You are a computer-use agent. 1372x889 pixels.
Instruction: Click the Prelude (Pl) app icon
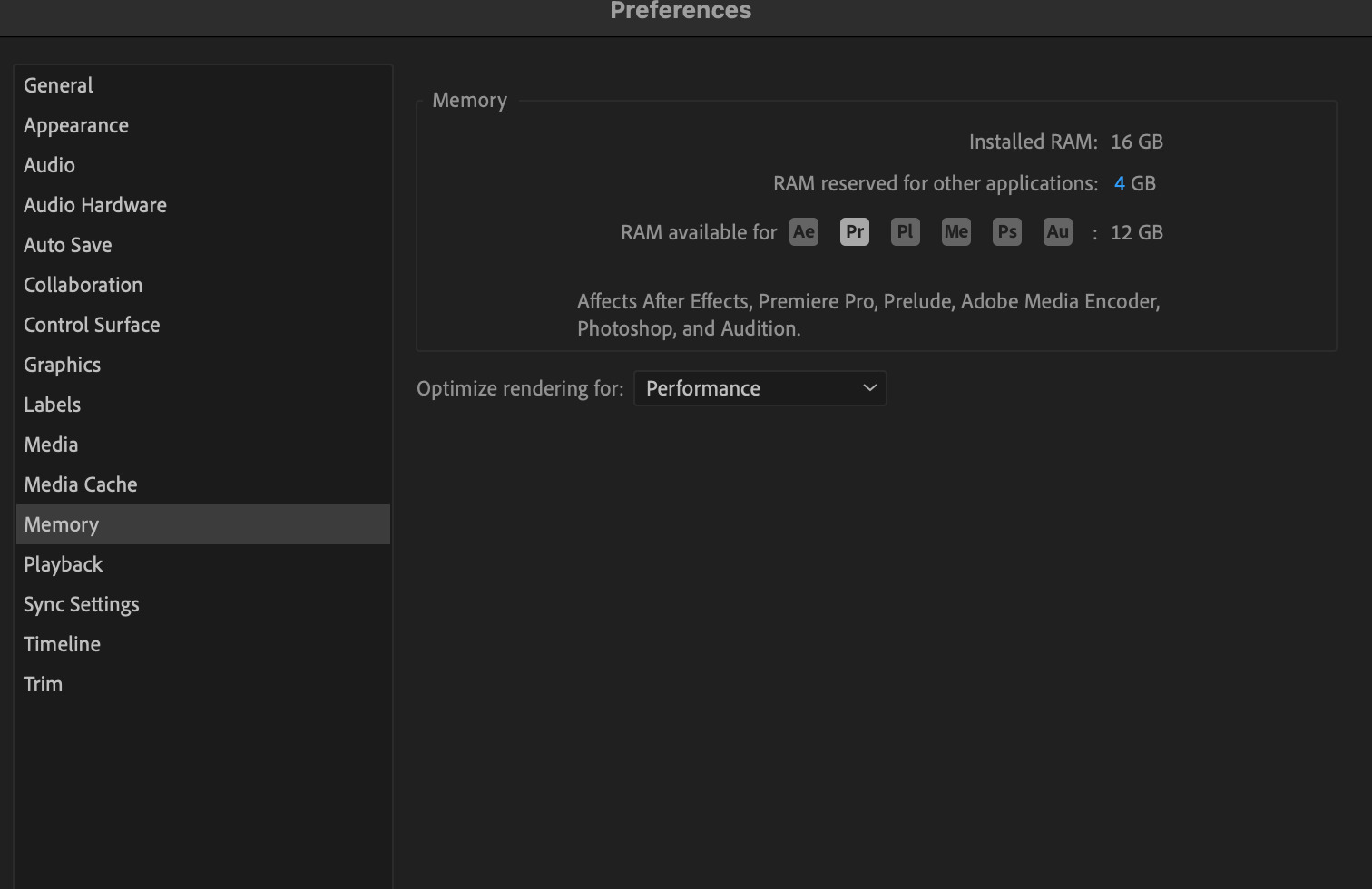(x=905, y=231)
